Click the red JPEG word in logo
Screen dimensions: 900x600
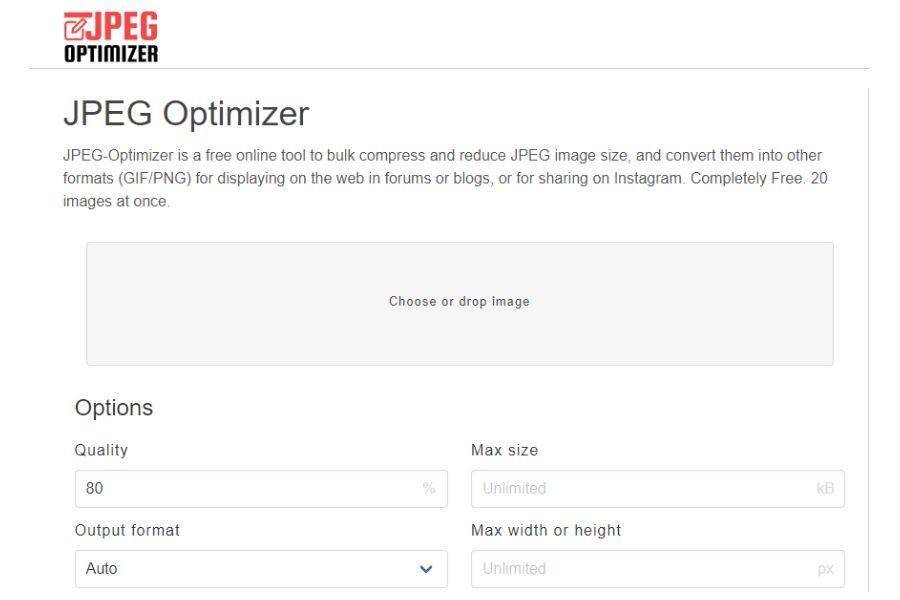pos(122,26)
